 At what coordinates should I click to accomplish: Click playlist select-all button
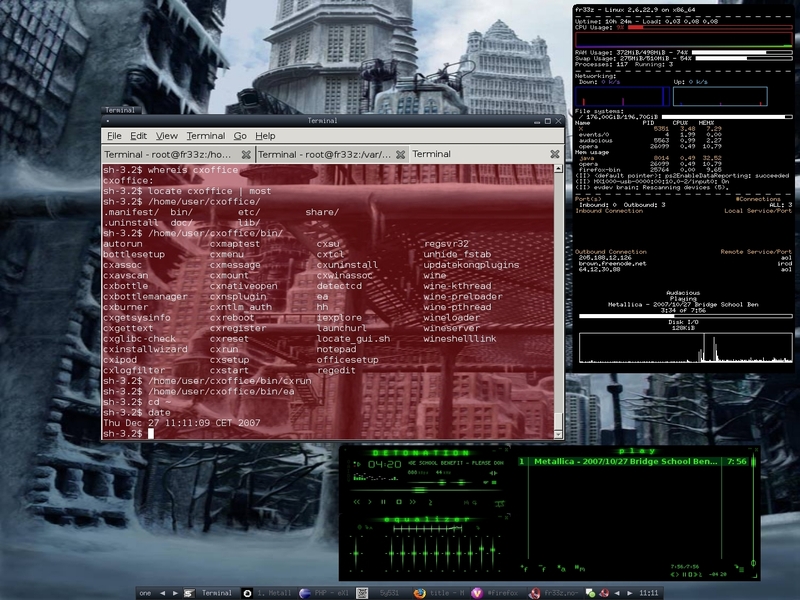click(x=562, y=568)
